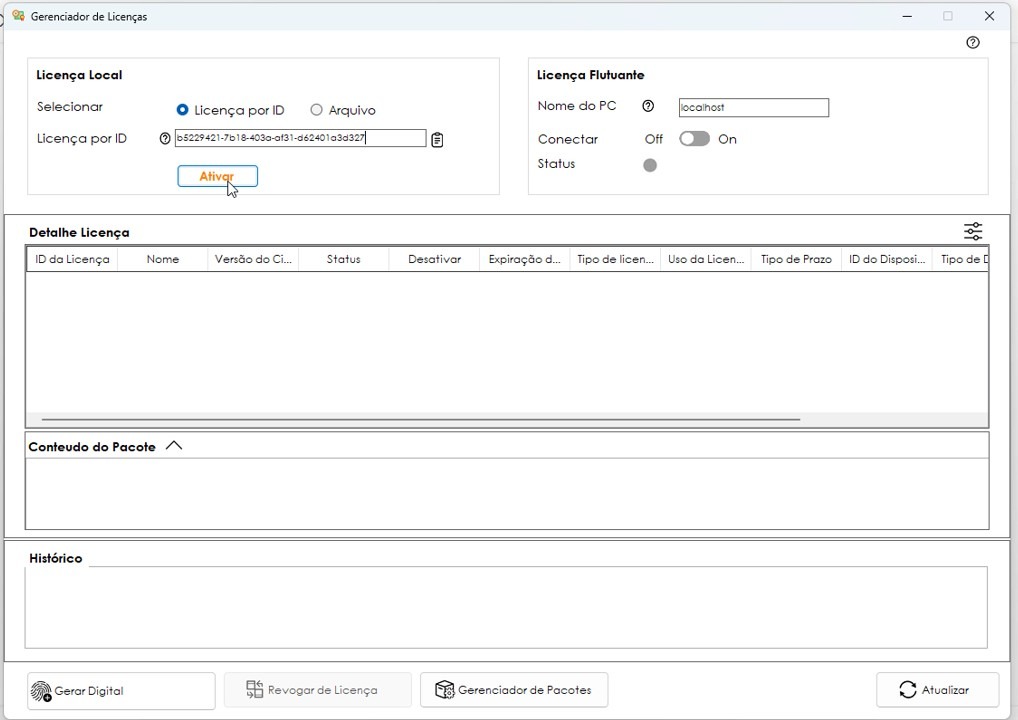
Task: Click help icon next to Nome do PC
Action: [x=648, y=106]
